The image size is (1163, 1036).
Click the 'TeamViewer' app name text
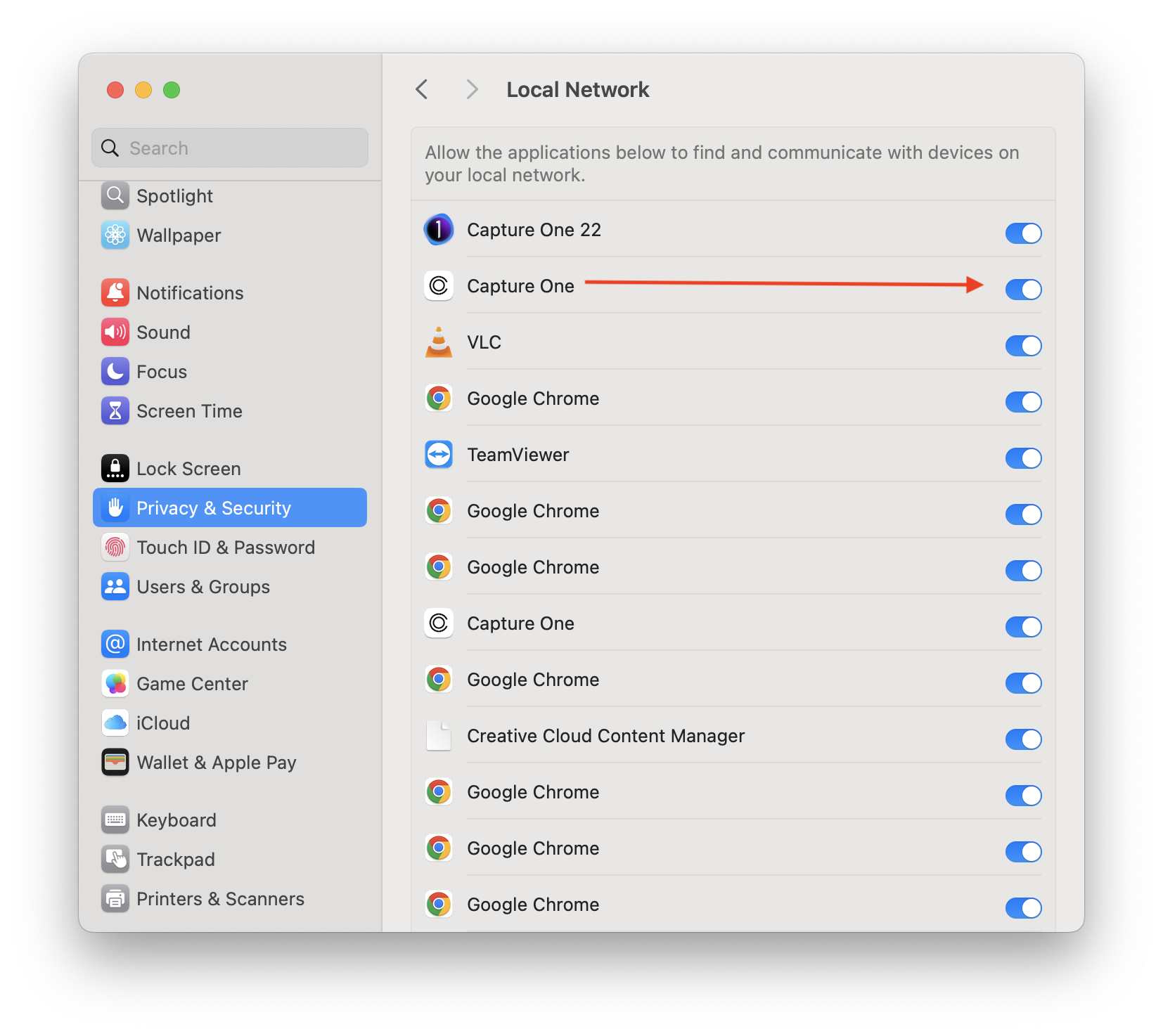(x=518, y=455)
